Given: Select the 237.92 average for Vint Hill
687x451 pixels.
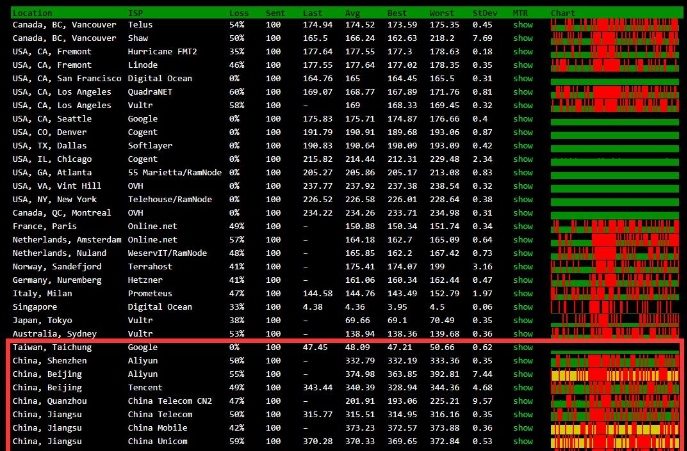Looking at the screenshot, I should [x=358, y=186].
